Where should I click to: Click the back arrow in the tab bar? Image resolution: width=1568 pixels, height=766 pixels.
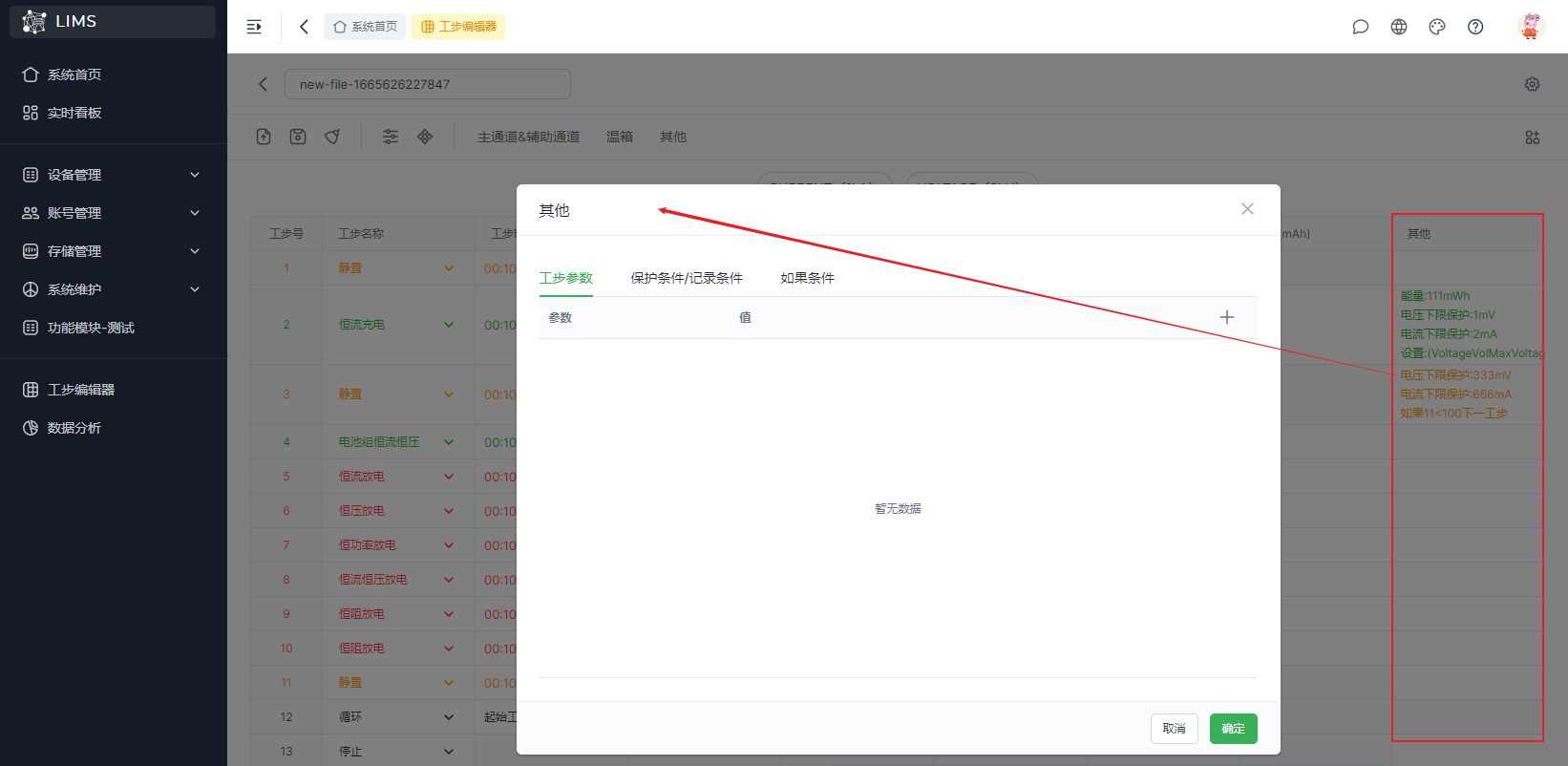click(304, 27)
